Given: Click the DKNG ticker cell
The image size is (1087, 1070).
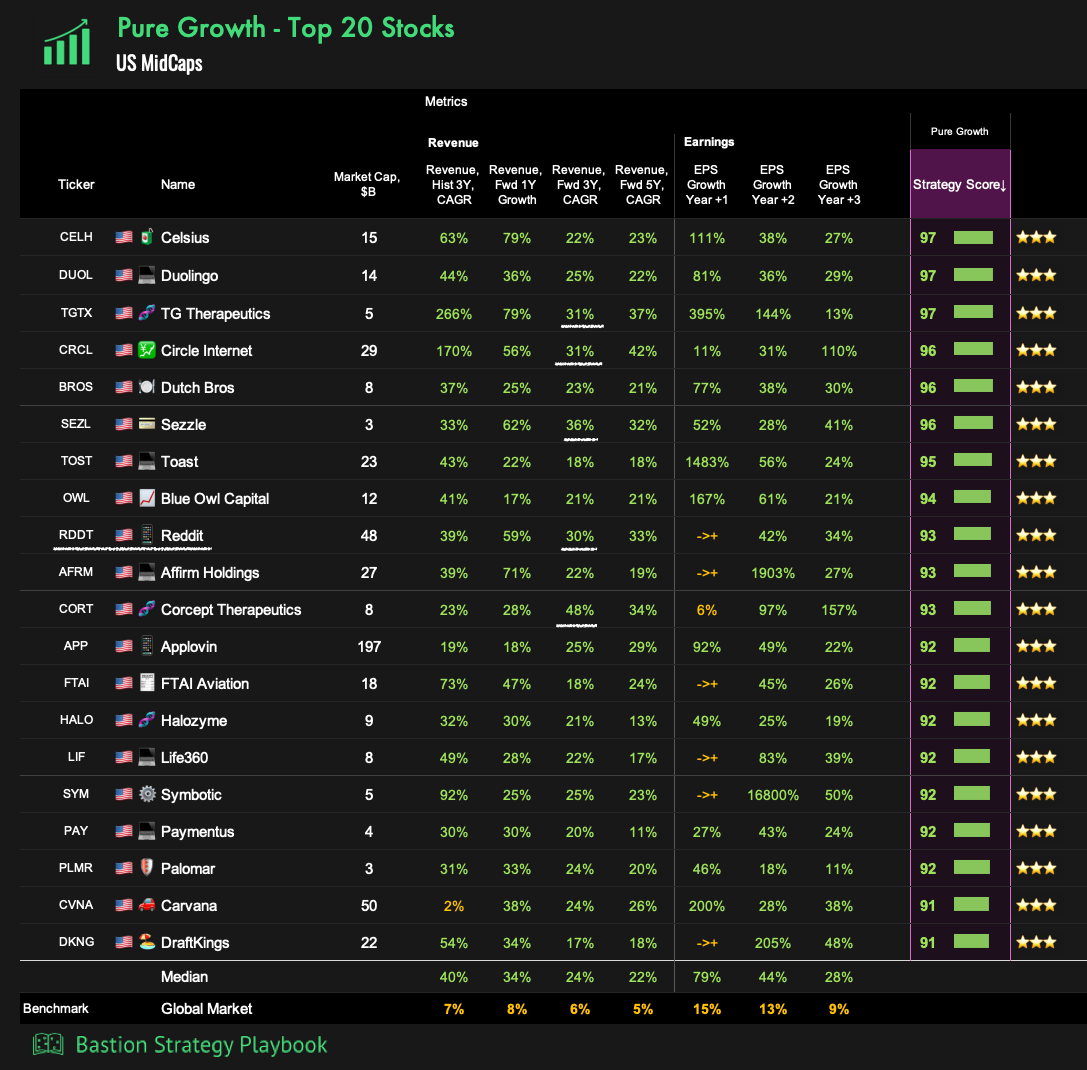Looking at the screenshot, I should tap(76, 942).
